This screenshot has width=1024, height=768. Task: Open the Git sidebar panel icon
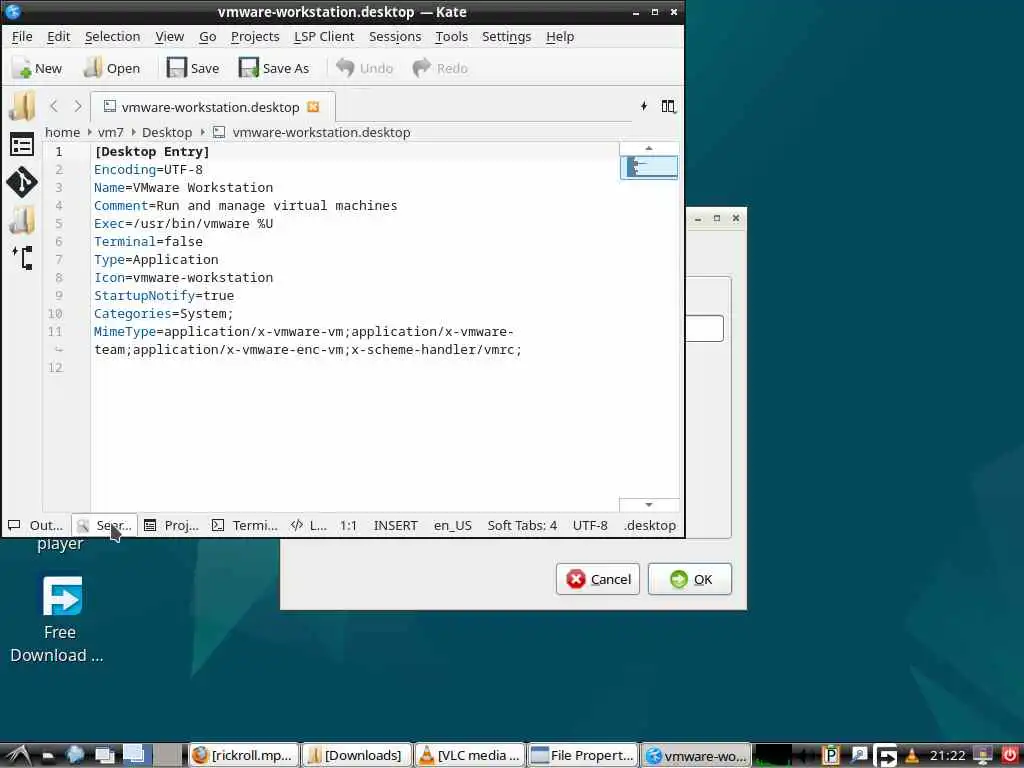[x=22, y=182]
